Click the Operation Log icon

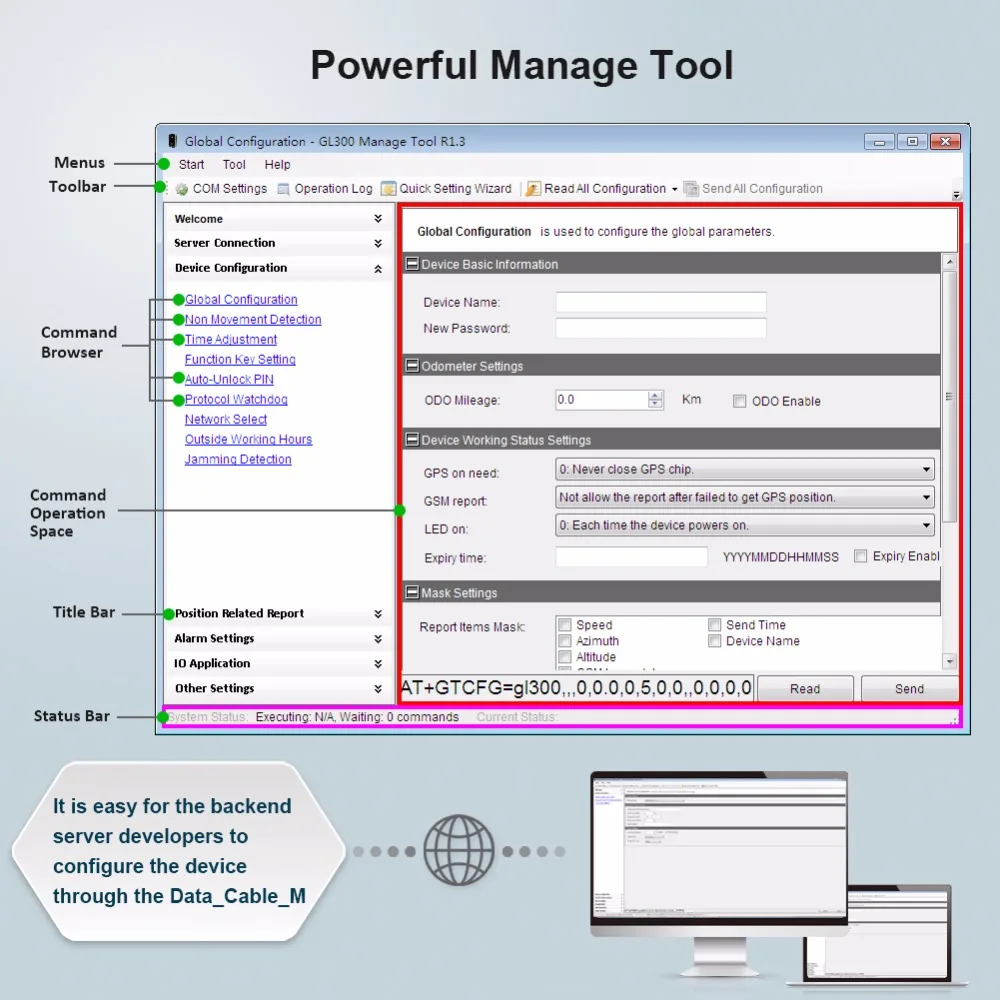284,189
